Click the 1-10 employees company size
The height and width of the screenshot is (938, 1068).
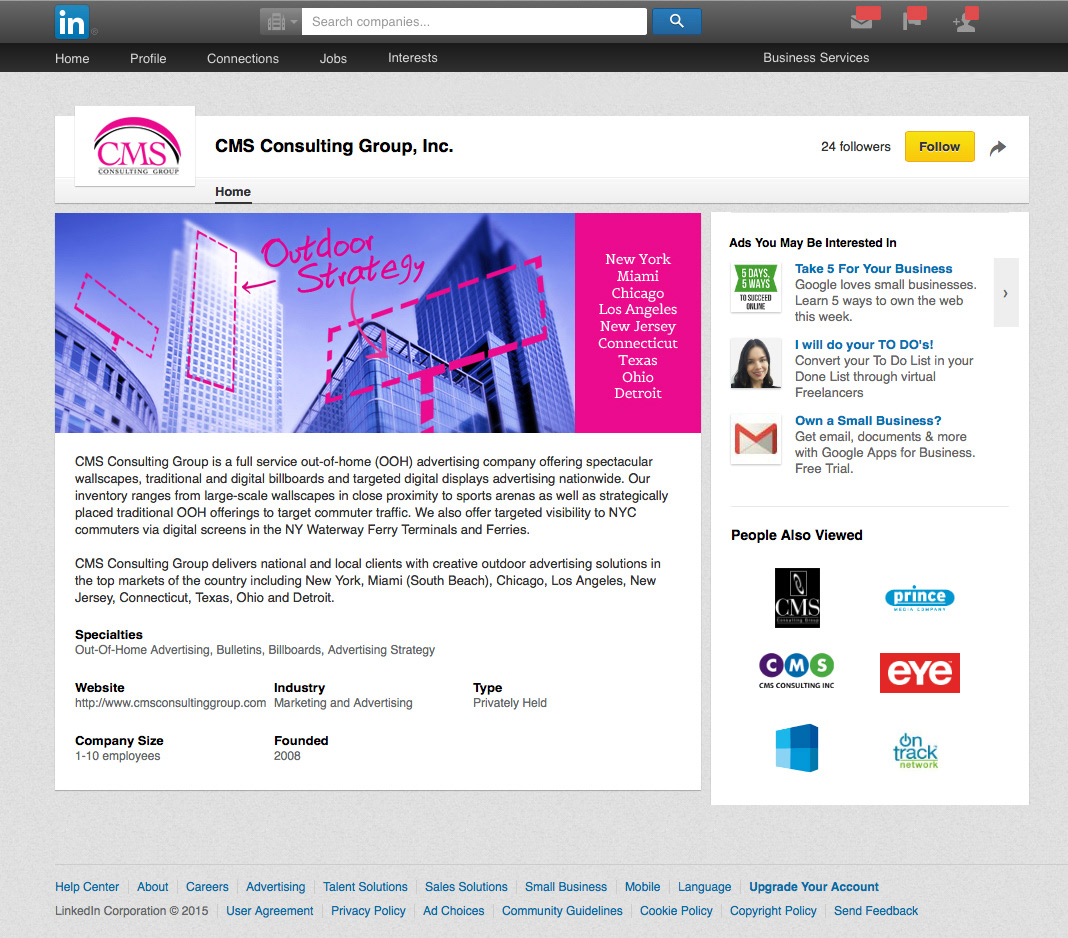point(117,756)
